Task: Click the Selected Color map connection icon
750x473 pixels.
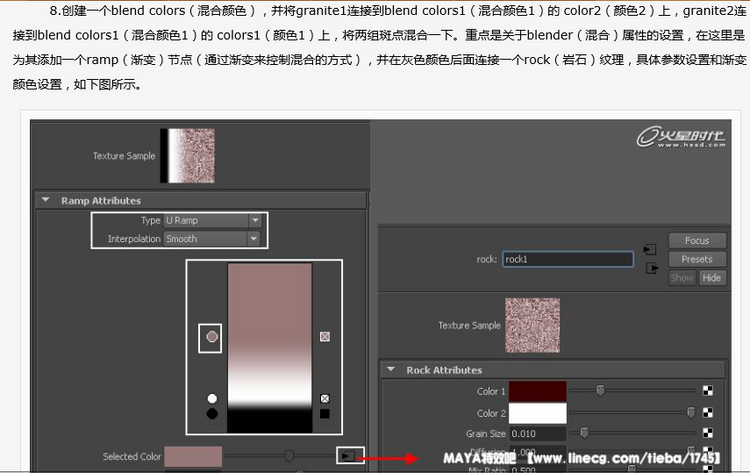Action: coord(347,455)
